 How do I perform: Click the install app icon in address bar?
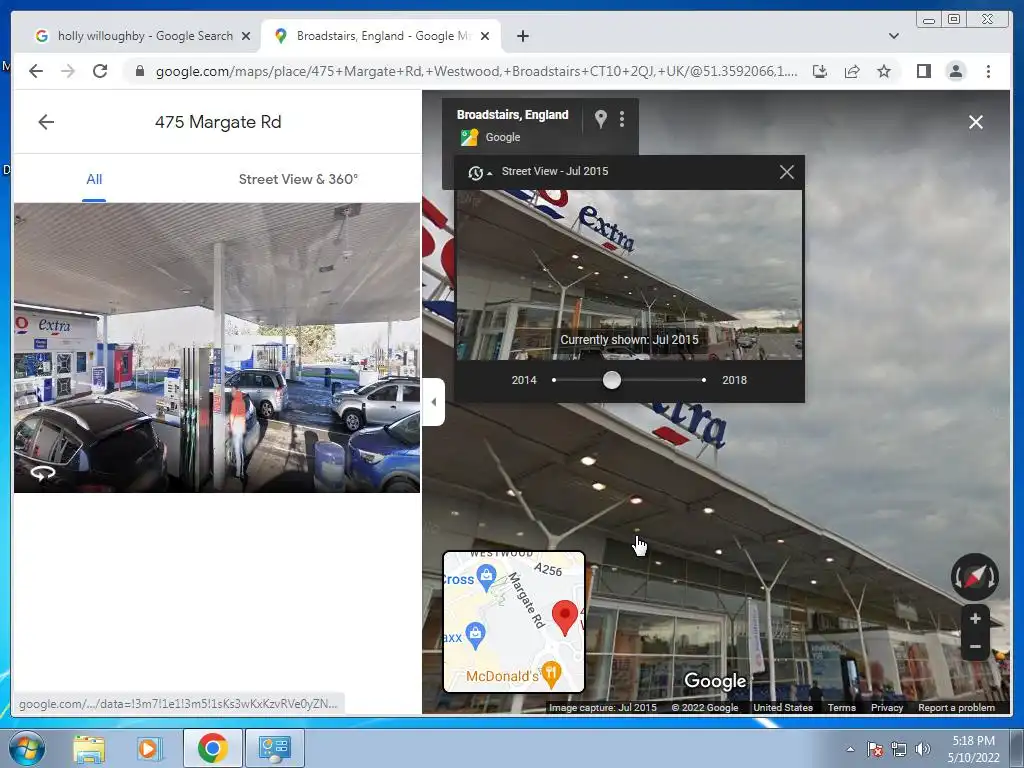pyautogui.click(x=820, y=71)
